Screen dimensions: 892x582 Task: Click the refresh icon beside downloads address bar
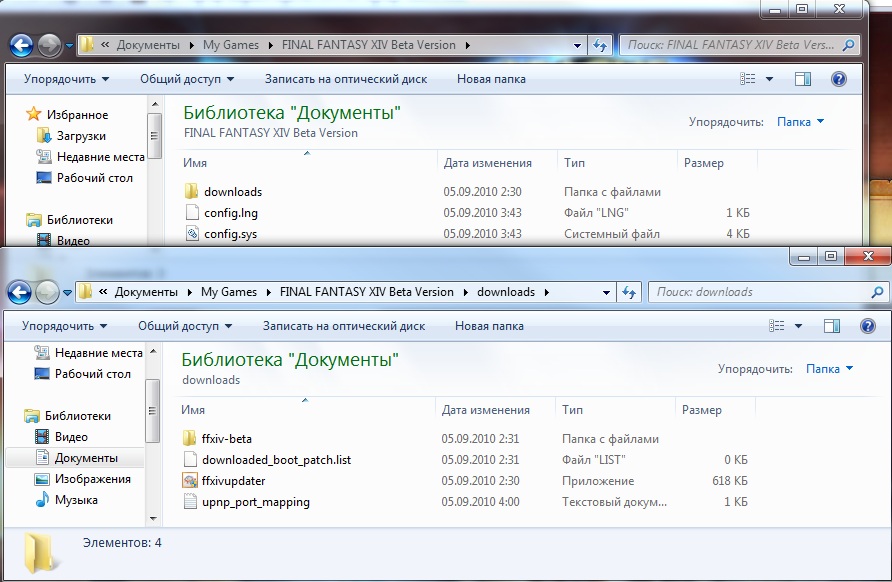point(629,293)
